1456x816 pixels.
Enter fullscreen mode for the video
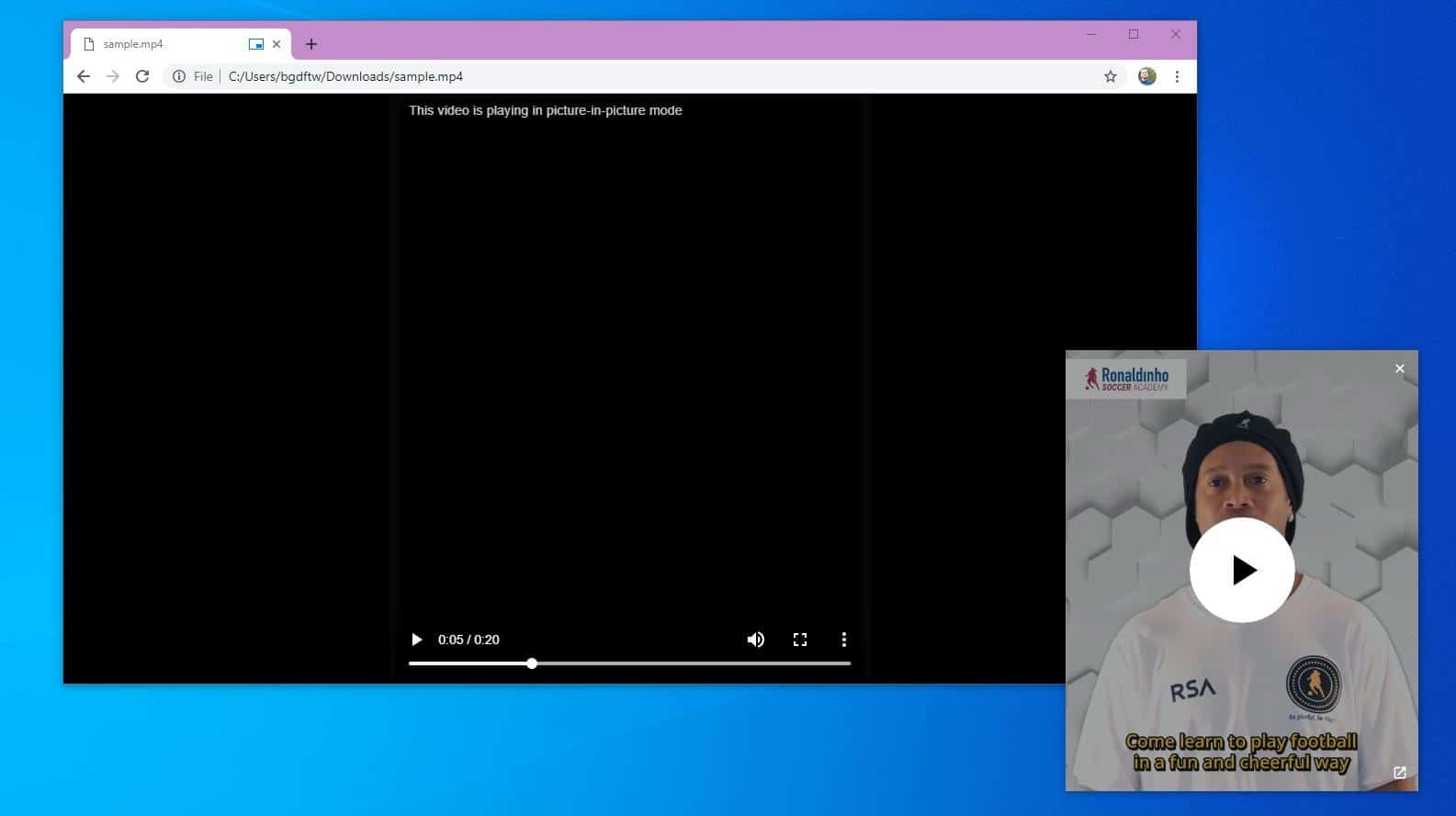tap(800, 640)
